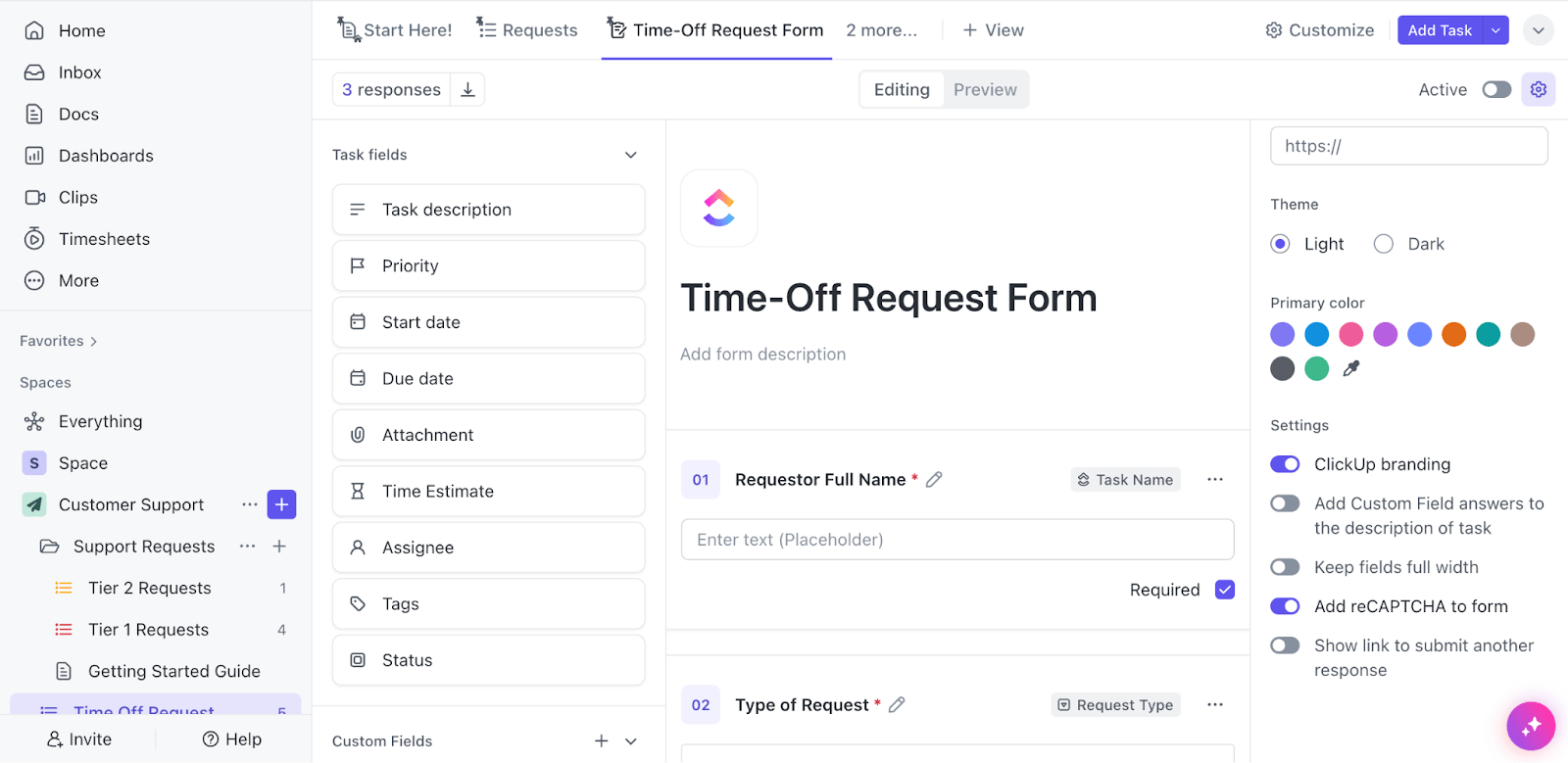The image size is (1568, 763).
Task: Disable ClickUp branding
Action: click(x=1284, y=463)
